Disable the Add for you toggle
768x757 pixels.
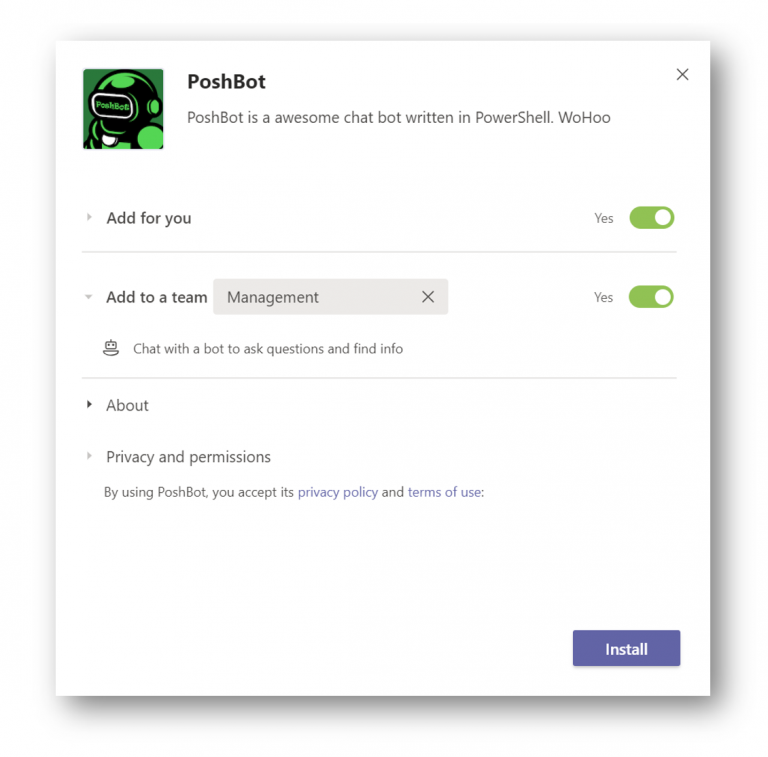coord(651,218)
